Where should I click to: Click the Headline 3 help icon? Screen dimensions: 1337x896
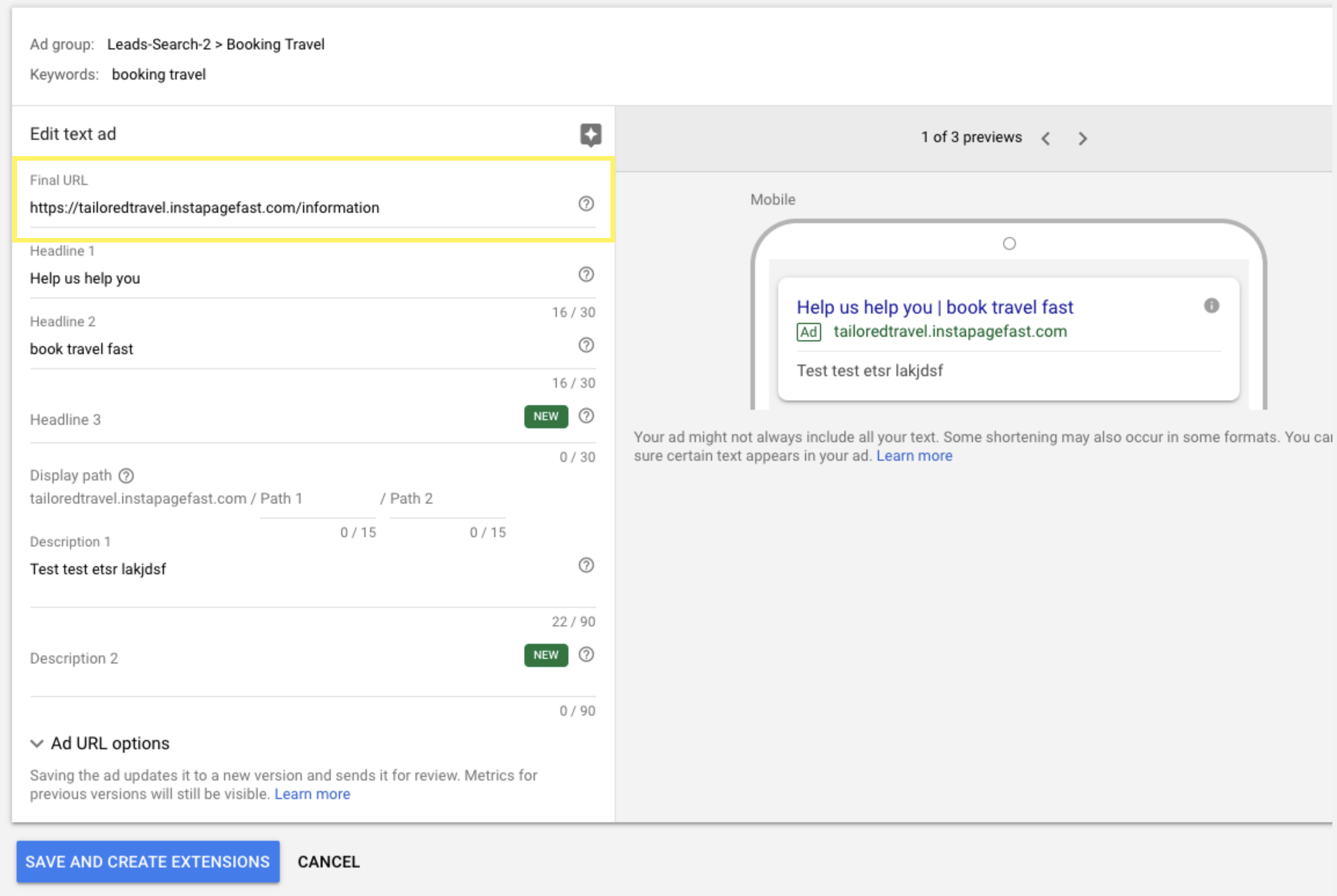(x=586, y=416)
